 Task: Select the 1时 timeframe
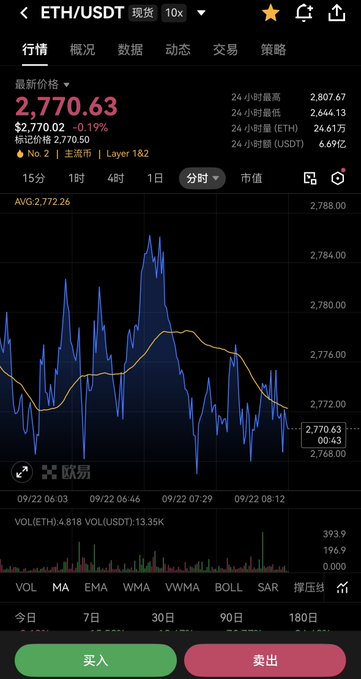point(76,178)
